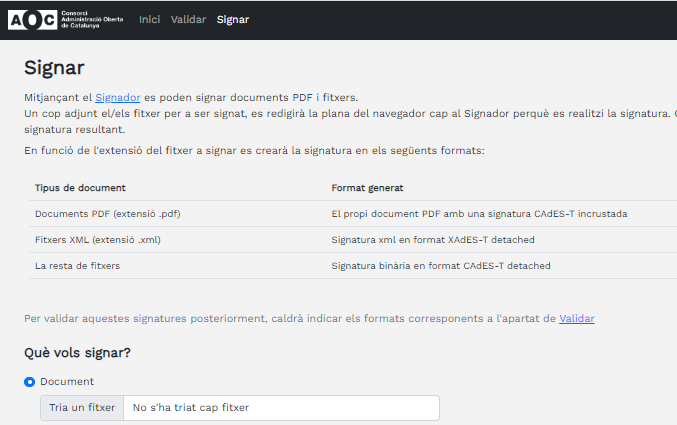Select the La resta de fitxers row

353,266
